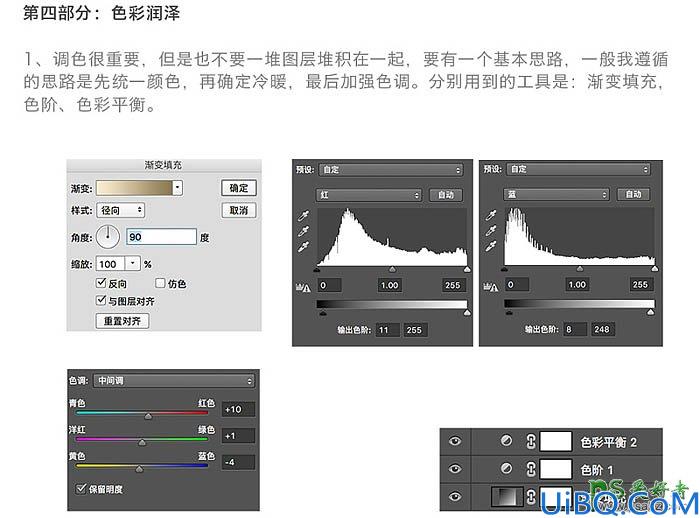Open 蓝 channel dropdown
Viewport: 700px width, 518px height.
click(x=556, y=195)
